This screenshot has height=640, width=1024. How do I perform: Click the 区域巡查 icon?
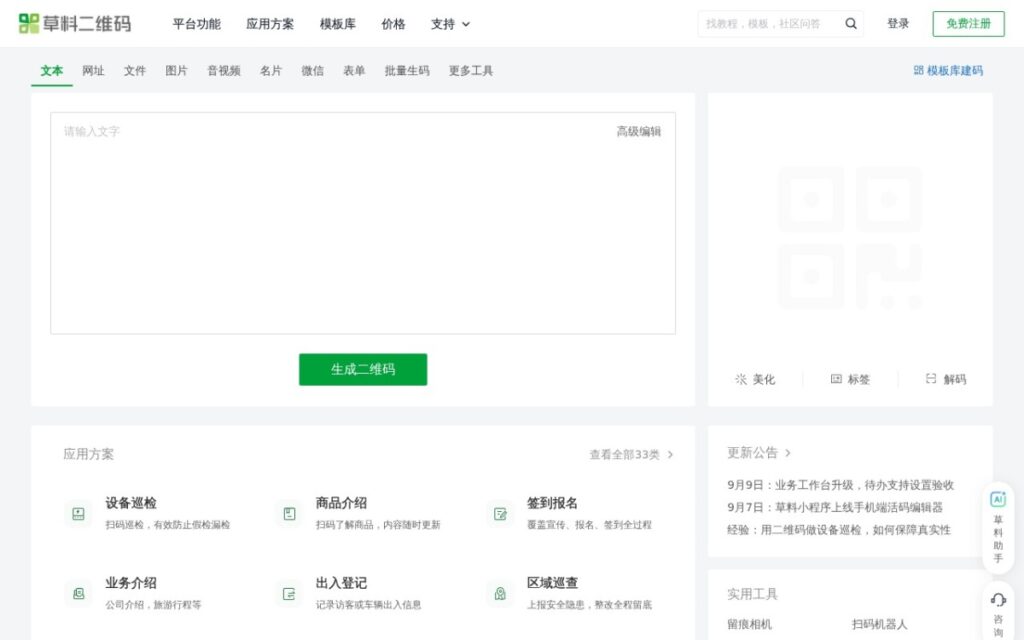(x=500, y=594)
